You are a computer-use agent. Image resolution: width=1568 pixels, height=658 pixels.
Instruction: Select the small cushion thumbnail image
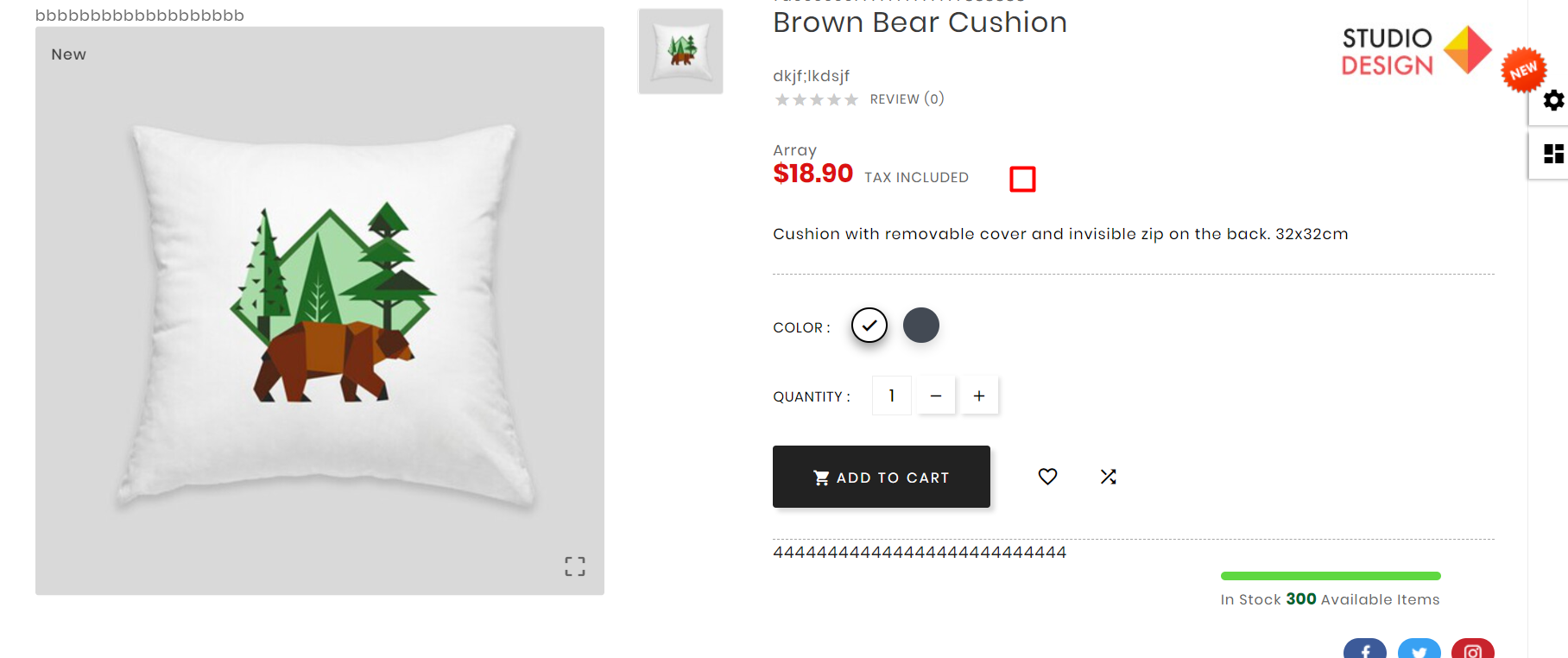(x=680, y=51)
